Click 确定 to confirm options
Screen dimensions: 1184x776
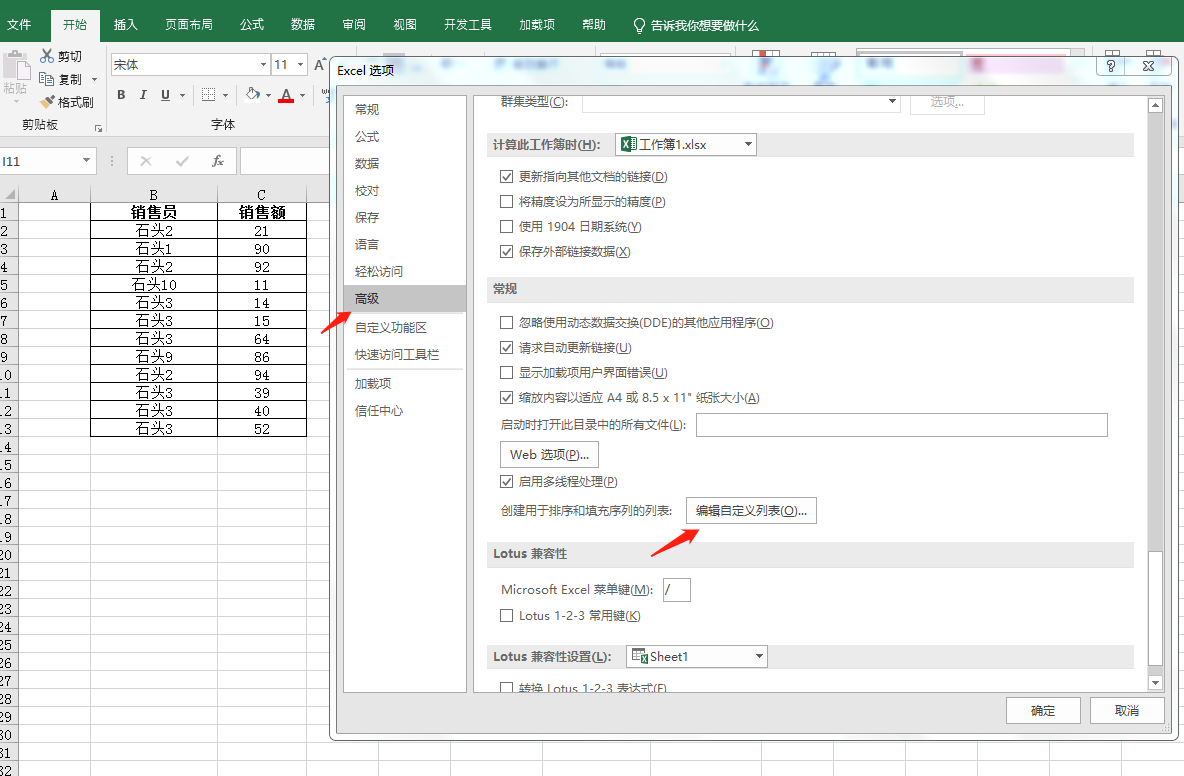(1043, 710)
